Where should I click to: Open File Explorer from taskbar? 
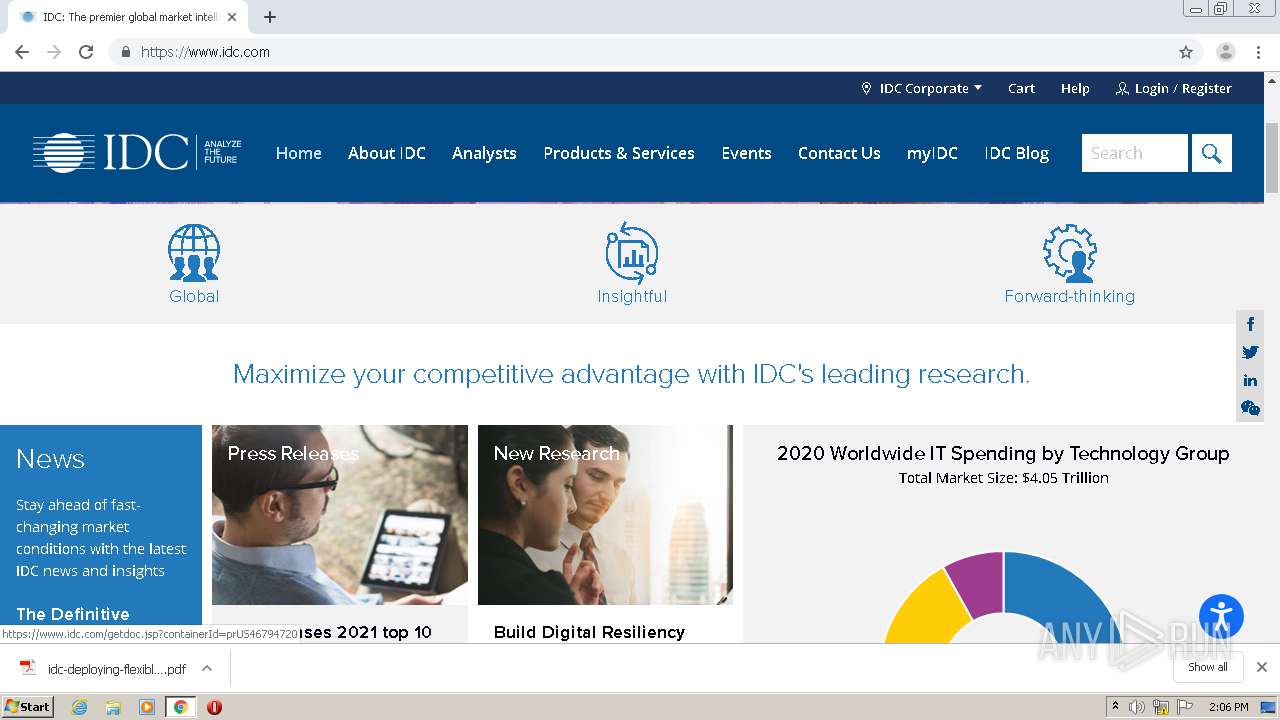pos(113,707)
